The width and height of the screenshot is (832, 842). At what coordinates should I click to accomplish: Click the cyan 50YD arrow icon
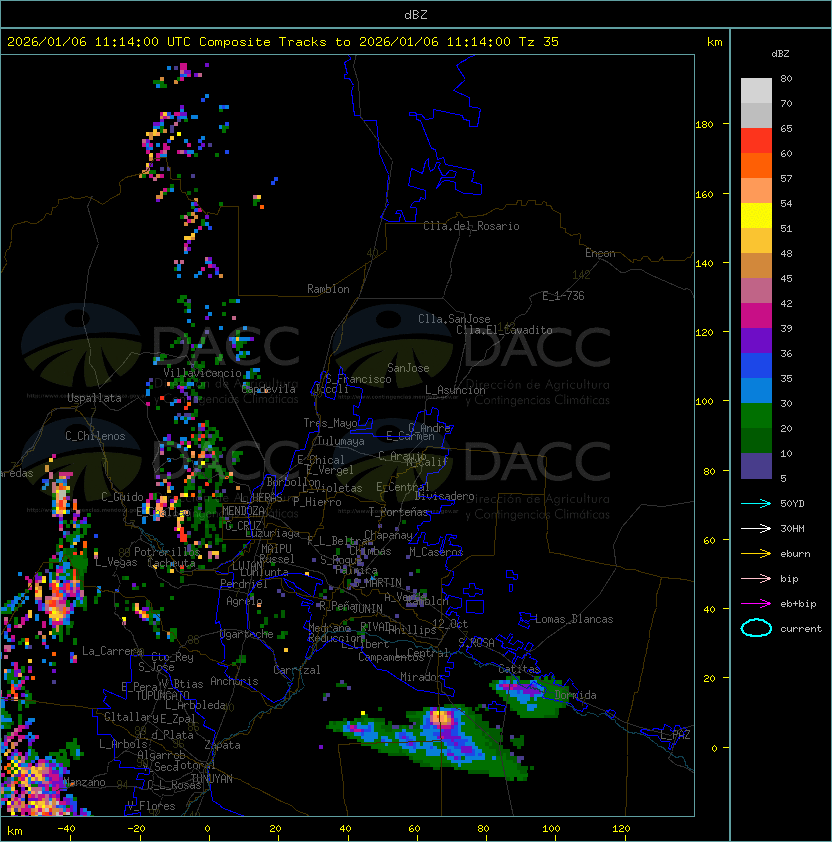[x=756, y=503]
